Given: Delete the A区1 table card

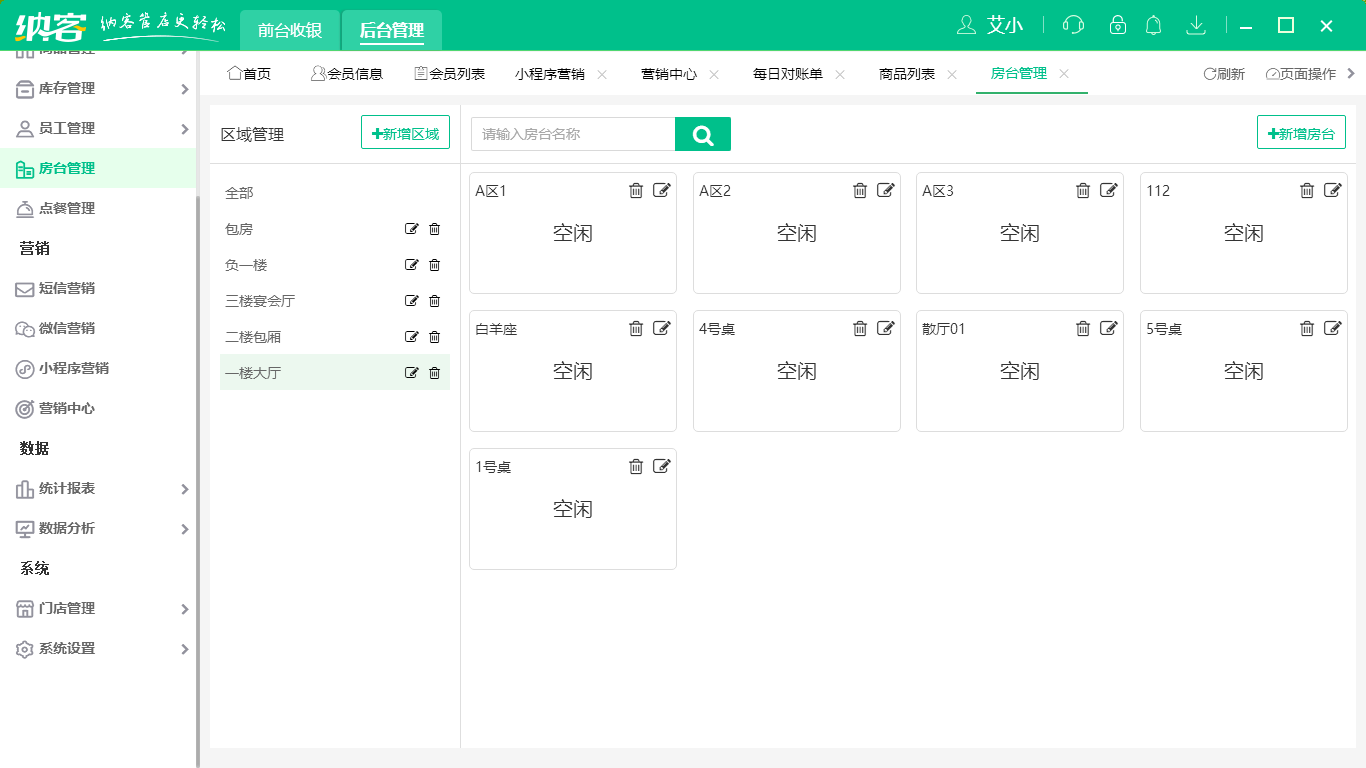Looking at the screenshot, I should [636, 190].
